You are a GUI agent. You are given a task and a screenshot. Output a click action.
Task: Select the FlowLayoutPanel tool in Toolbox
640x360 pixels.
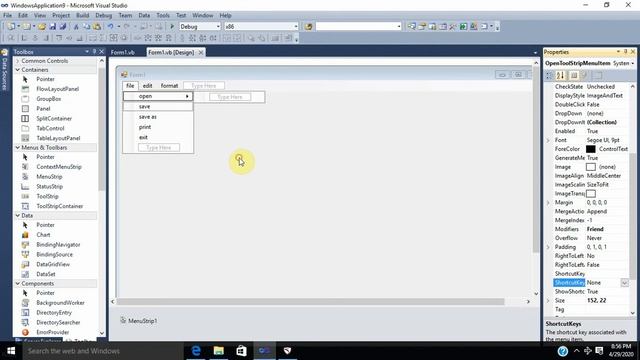click(x=58, y=89)
